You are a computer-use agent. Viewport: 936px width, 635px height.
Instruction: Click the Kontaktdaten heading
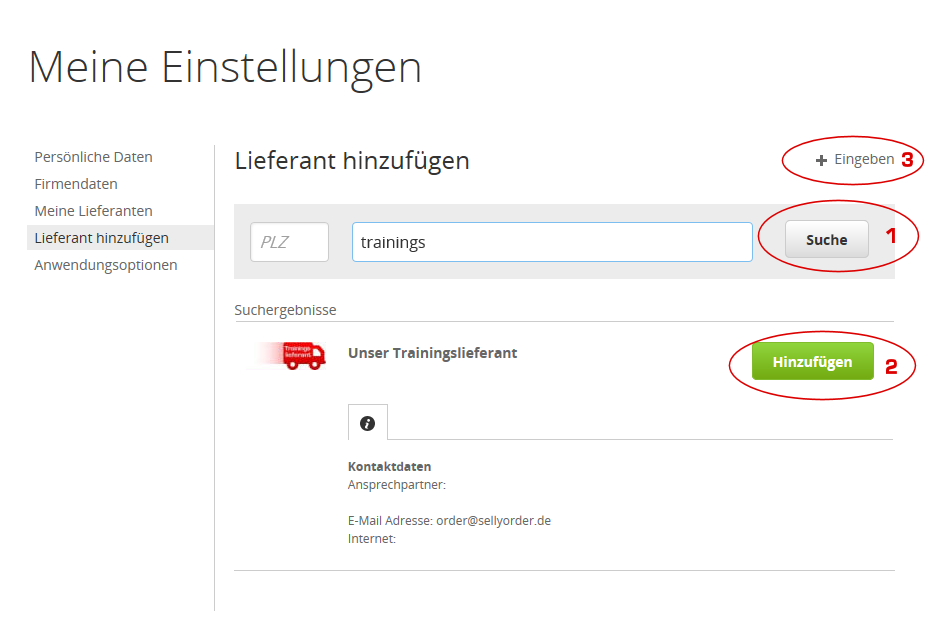click(x=389, y=467)
